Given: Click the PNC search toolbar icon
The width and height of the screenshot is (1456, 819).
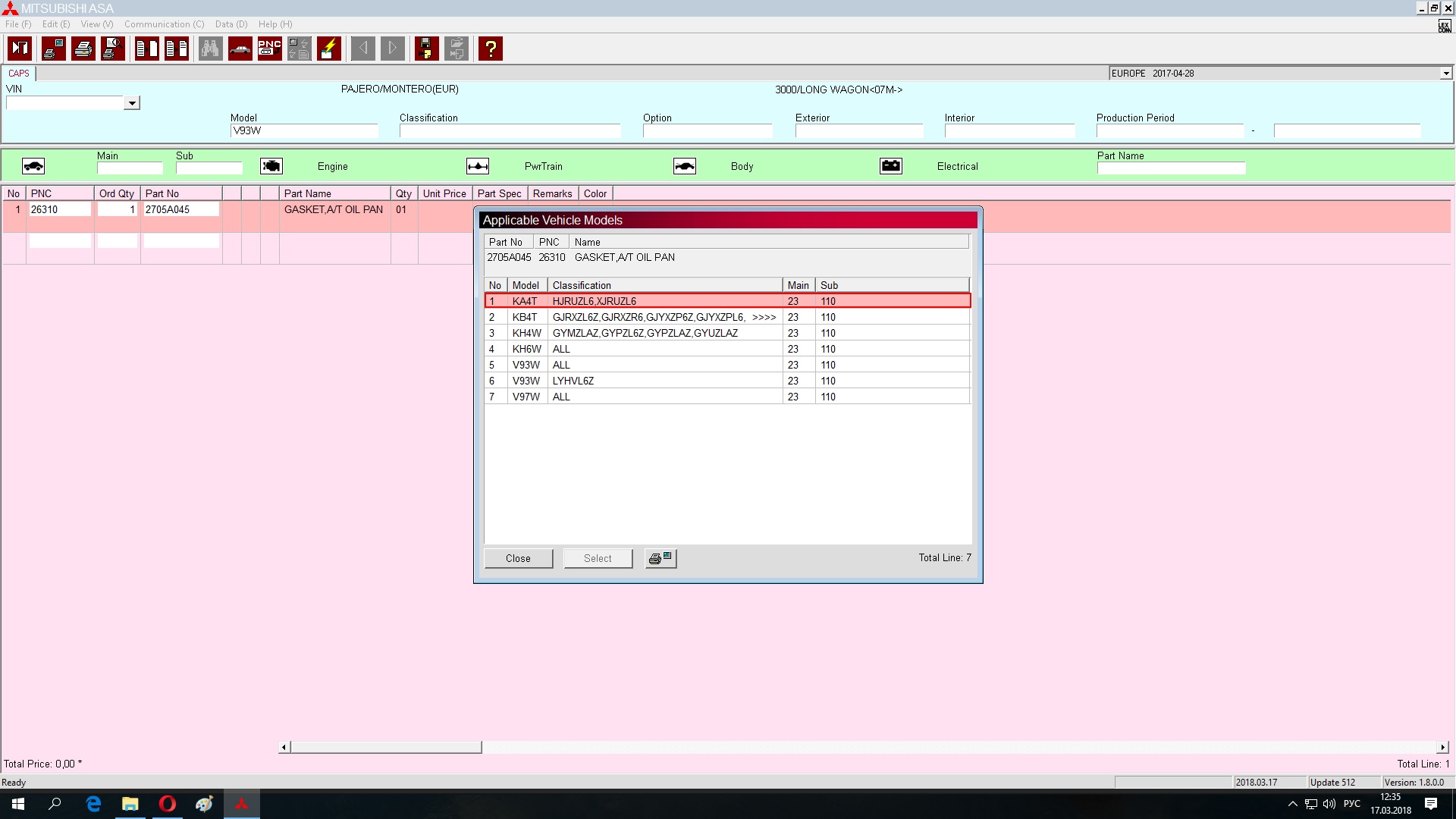Looking at the screenshot, I should (x=269, y=49).
